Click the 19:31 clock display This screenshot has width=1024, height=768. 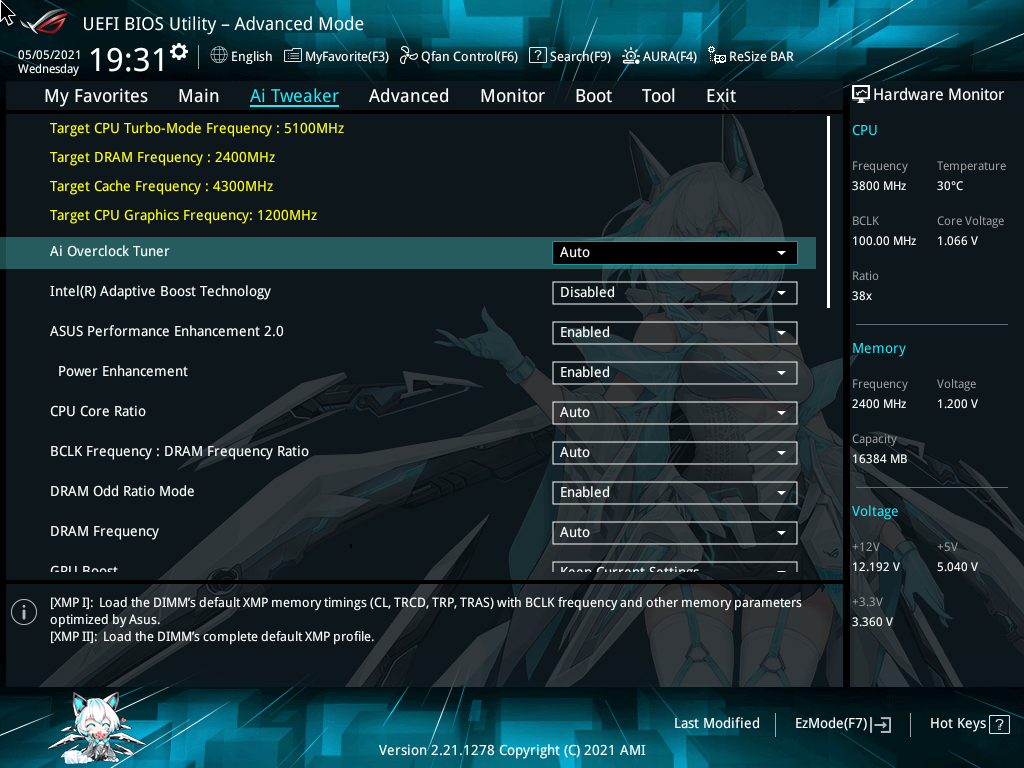(x=128, y=59)
